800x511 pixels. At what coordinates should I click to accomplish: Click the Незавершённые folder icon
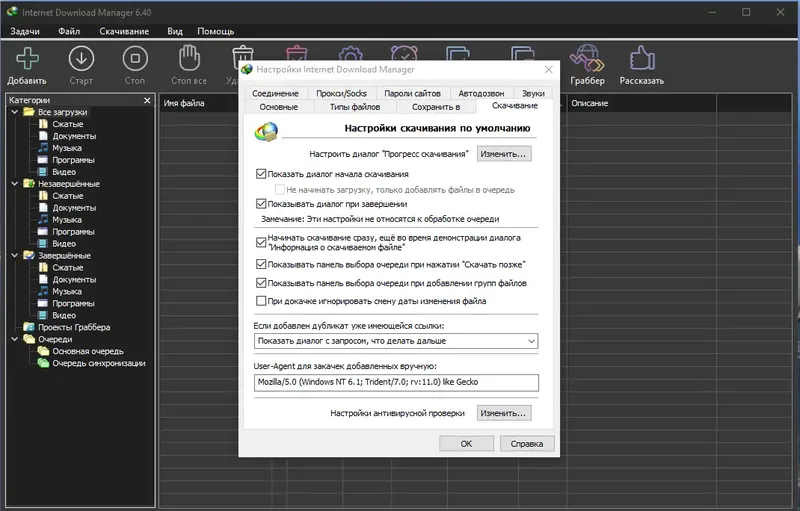[x=29, y=184]
